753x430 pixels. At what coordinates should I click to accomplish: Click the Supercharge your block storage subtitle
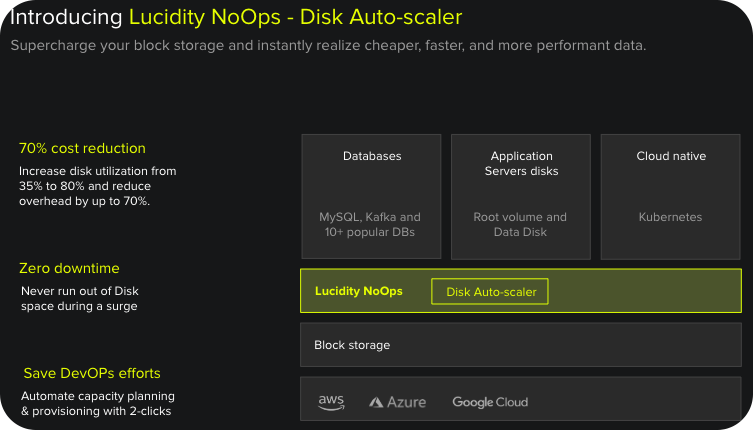329,46
